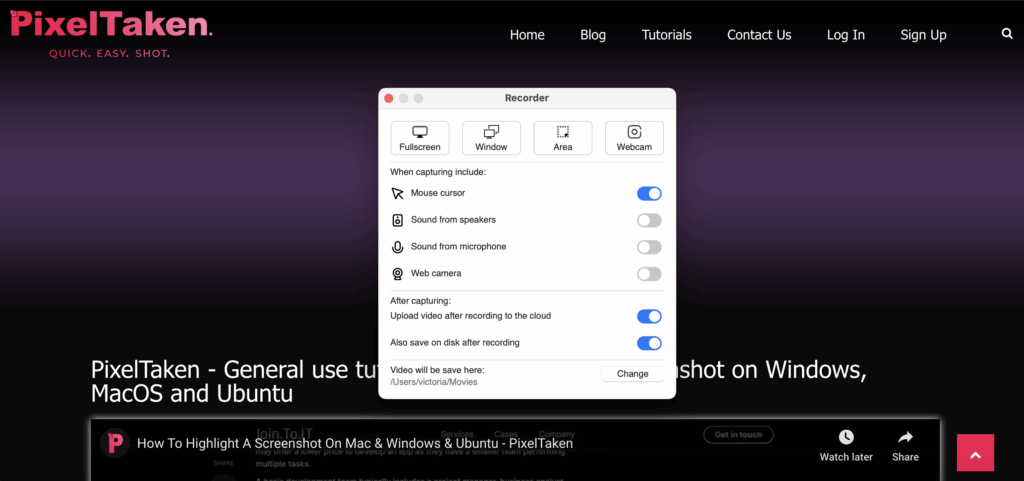Click Sign Up link
Screen dimensions: 1024x481
(923, 35)
